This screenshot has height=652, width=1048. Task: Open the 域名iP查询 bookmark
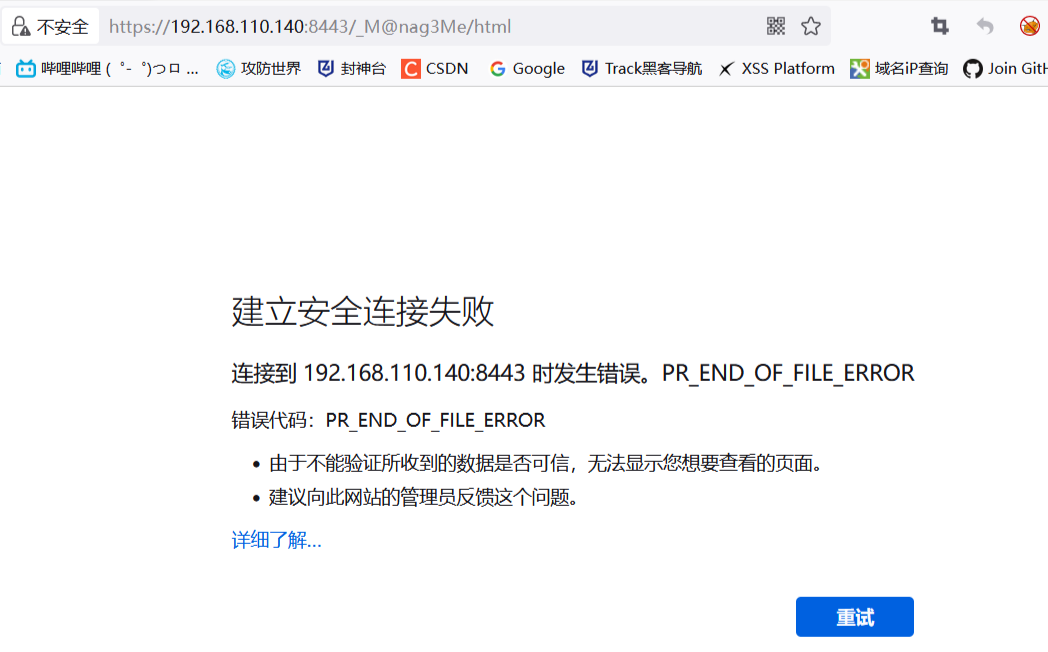(899, 68)
